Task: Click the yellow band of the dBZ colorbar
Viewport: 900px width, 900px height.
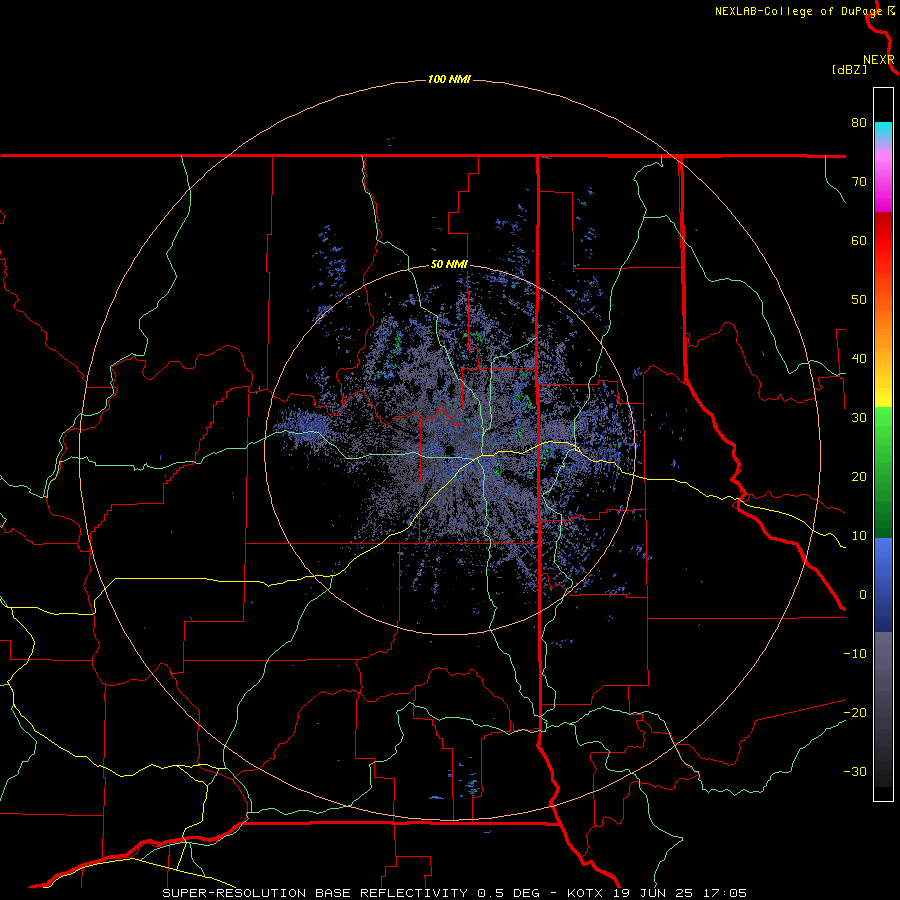Action: [x=883, y=390]
